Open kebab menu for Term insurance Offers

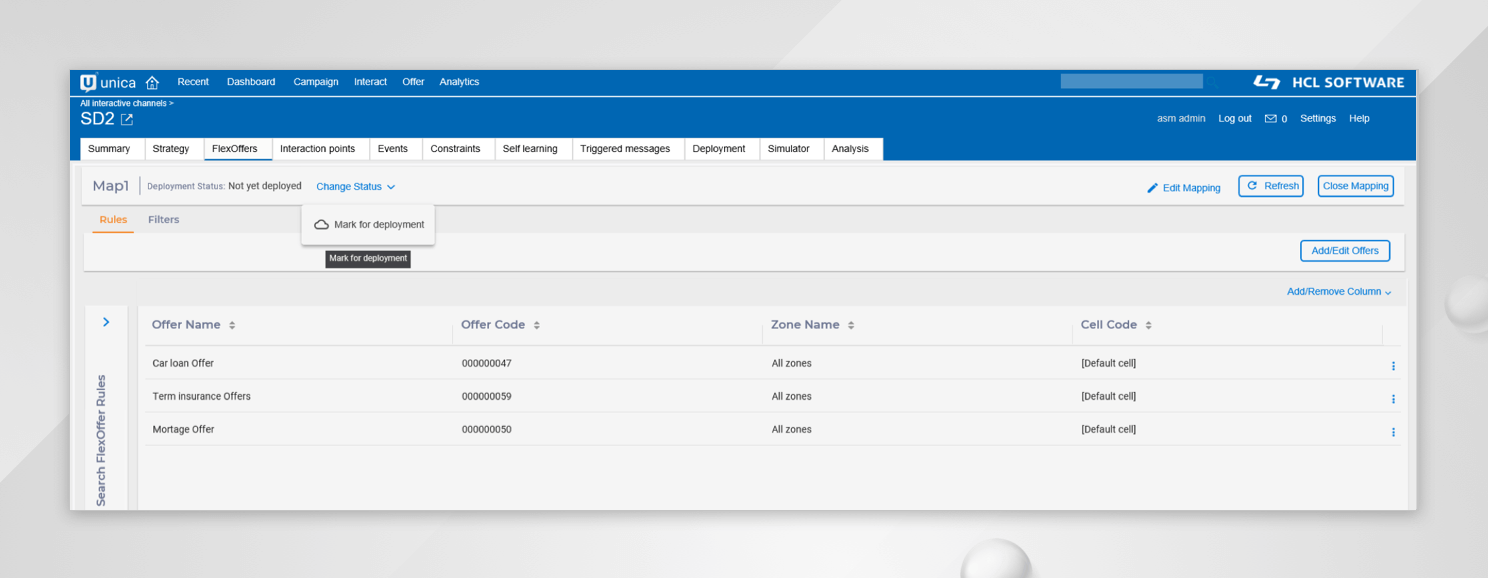tap(1393, 399)
